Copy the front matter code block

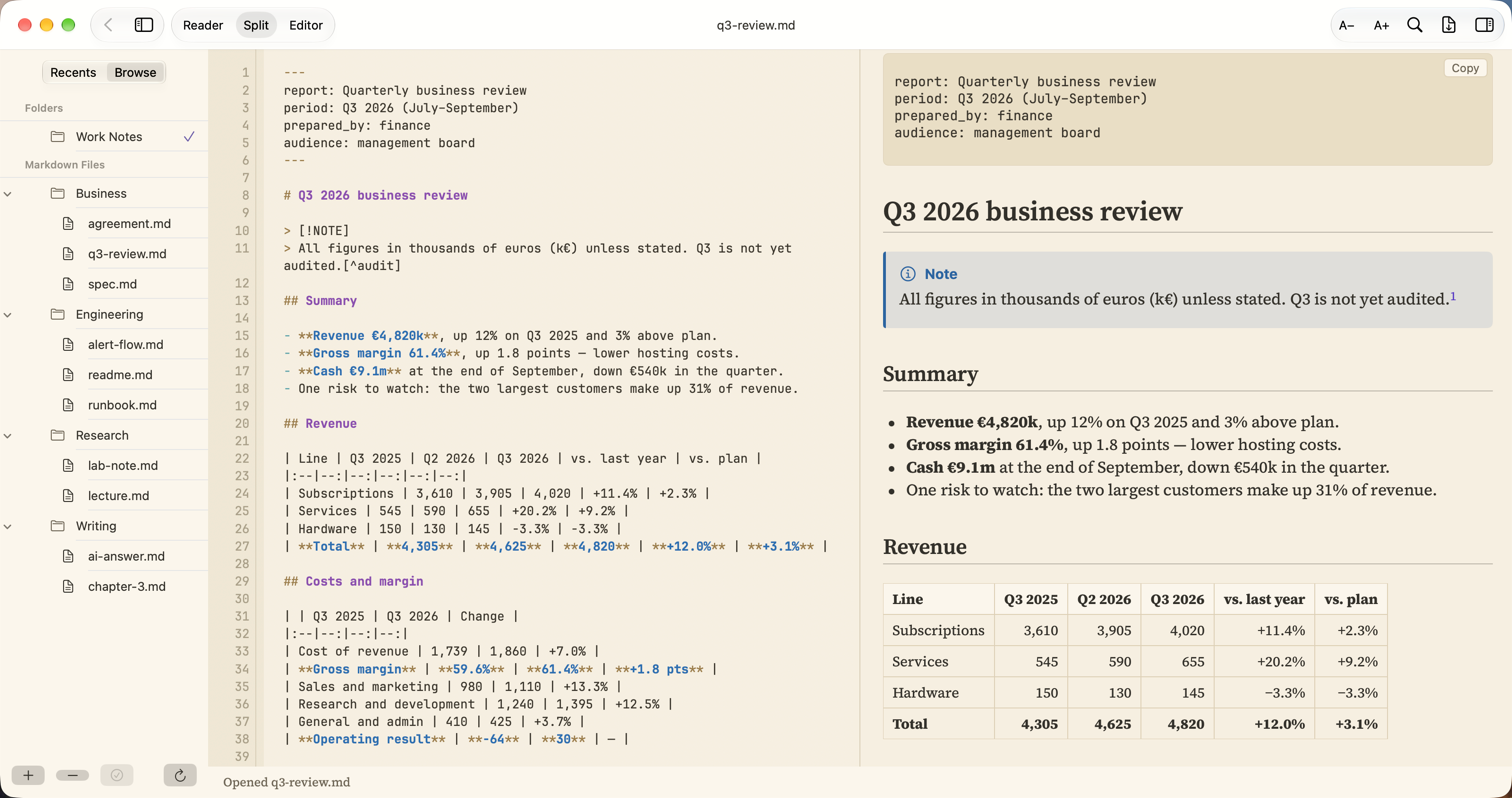(x=1465, y=68)
